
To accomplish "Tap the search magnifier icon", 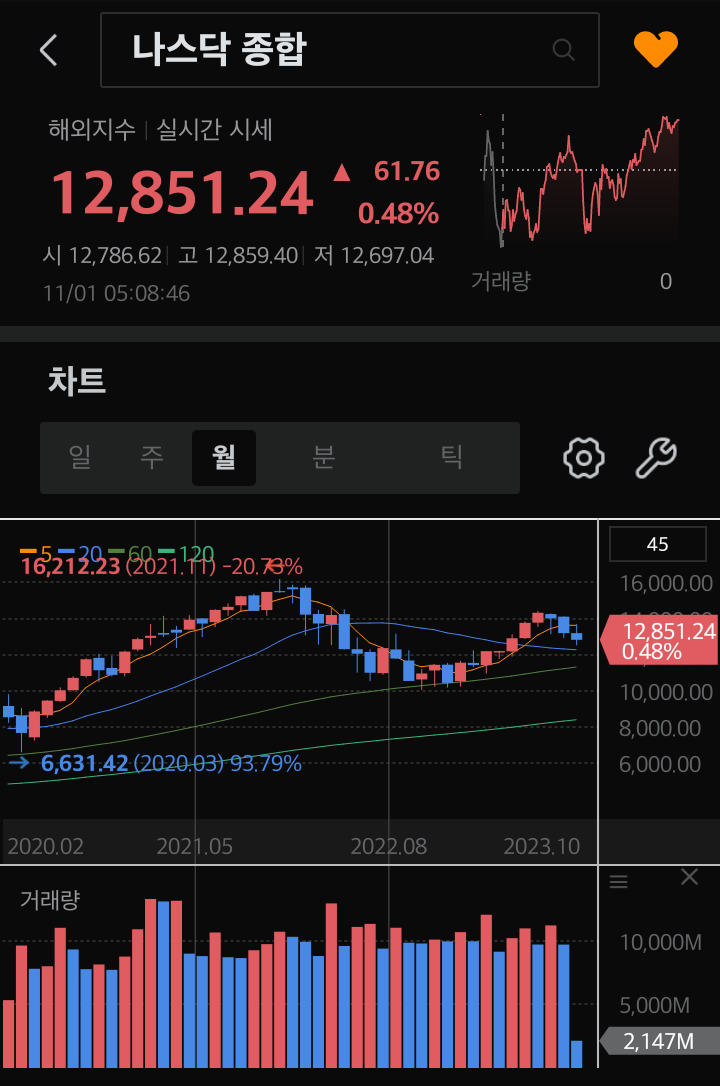I will 563,50.
